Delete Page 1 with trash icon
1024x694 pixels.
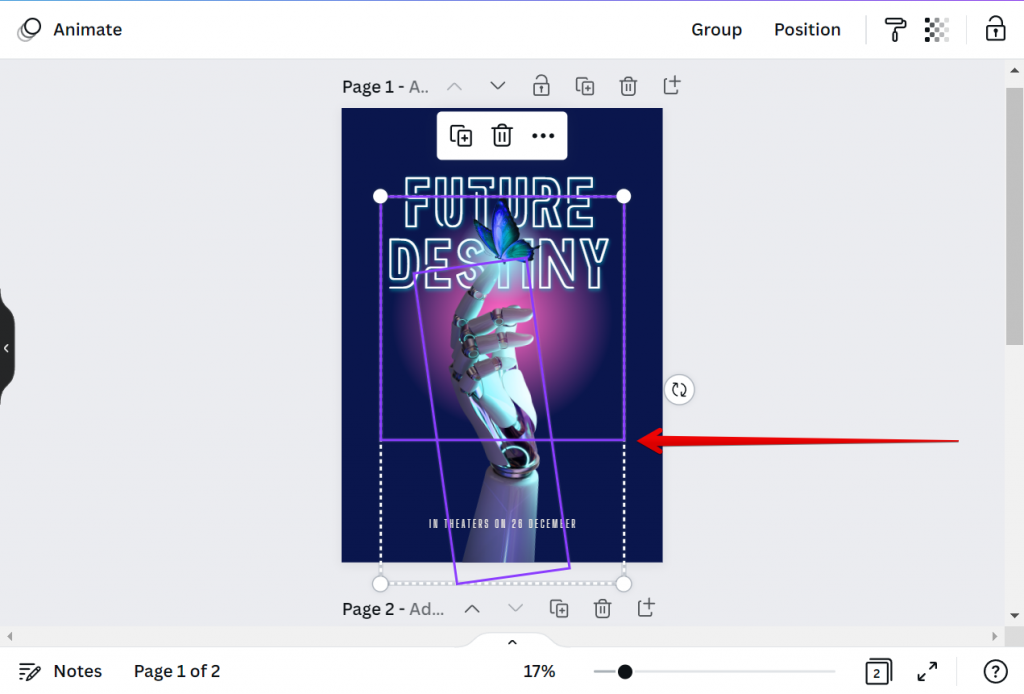(628, 86)
